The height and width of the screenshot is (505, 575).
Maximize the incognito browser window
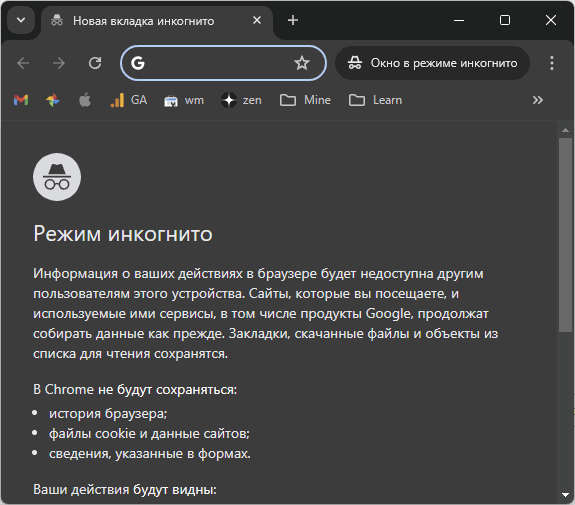click(x=505, y=20)
